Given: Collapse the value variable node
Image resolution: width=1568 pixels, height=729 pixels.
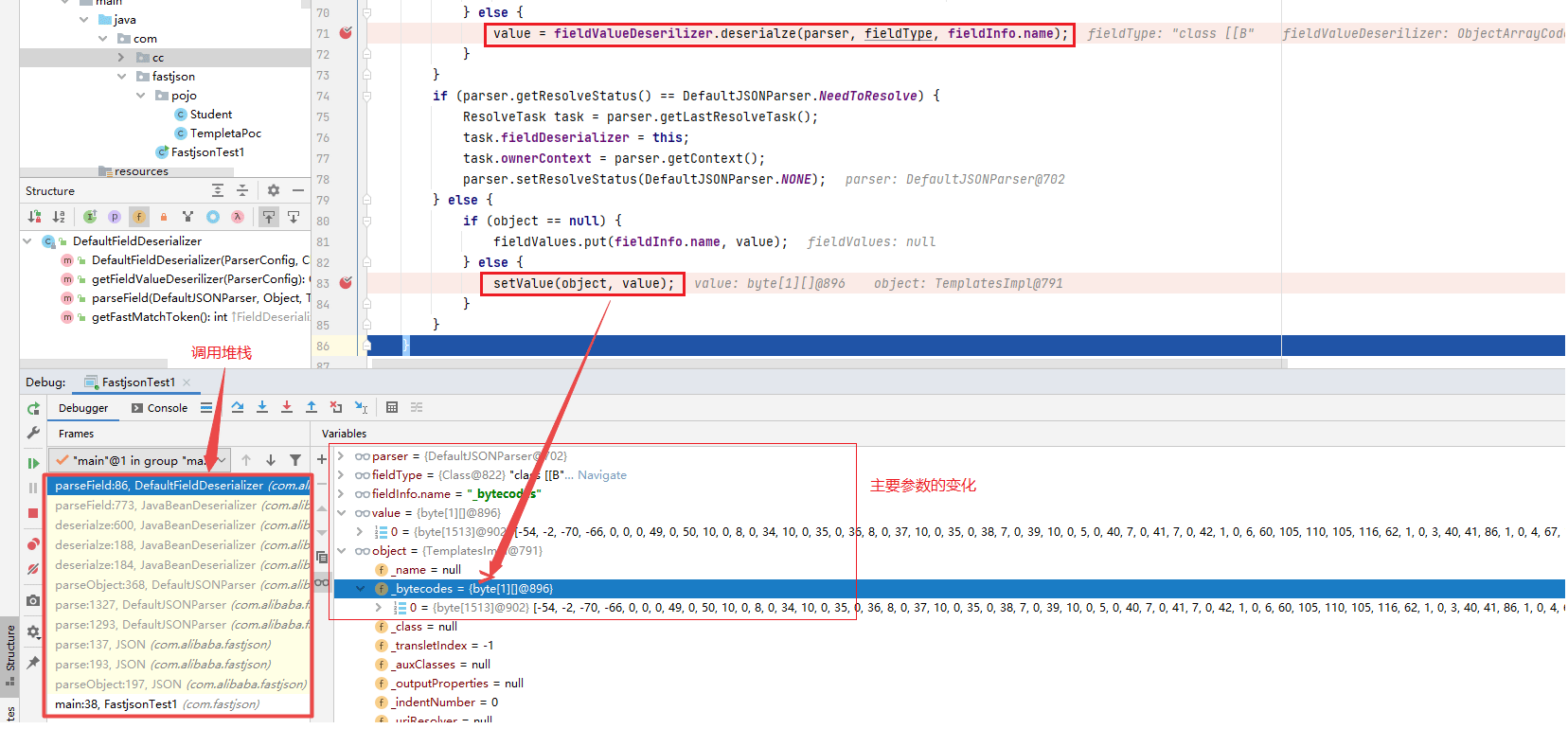Looking at the screenshot, I should [x=341, y=513].
